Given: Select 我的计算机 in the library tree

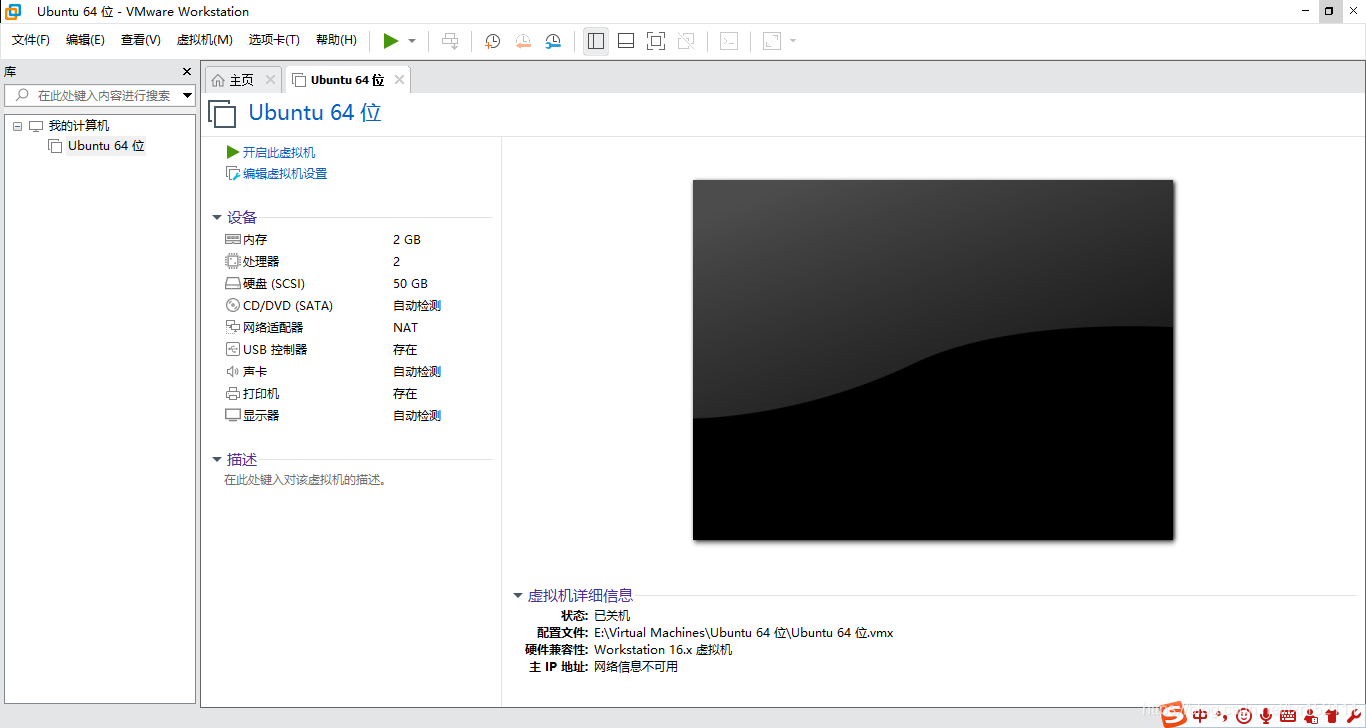Looking at the screenshot, I should click(x=79, y=126).
